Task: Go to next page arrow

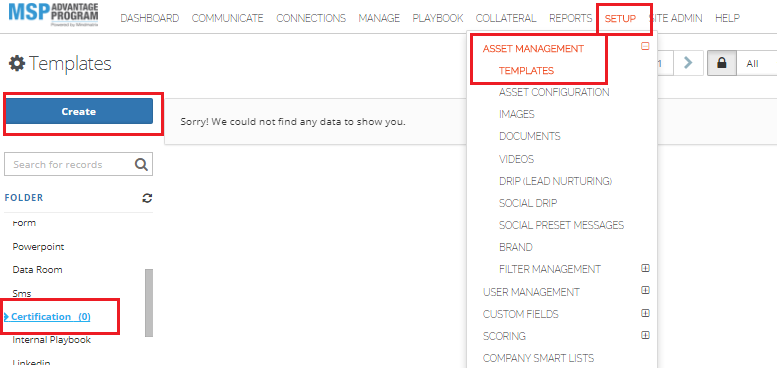Action: pos(688,63)
